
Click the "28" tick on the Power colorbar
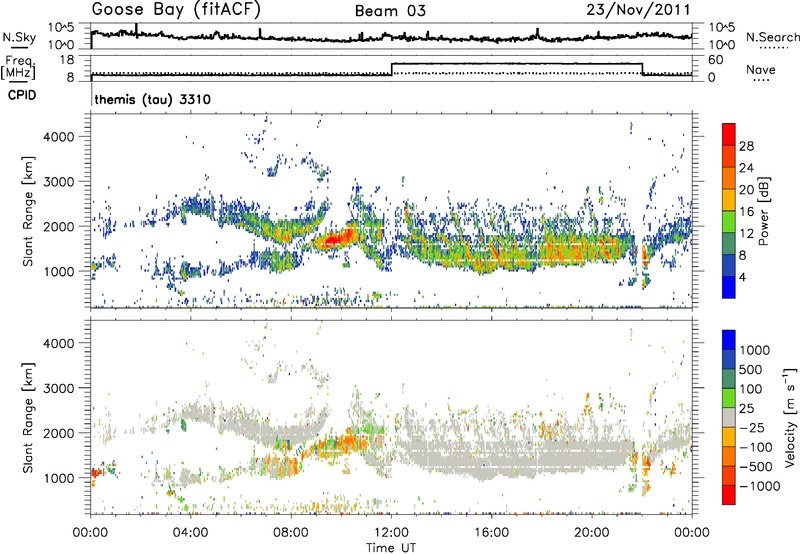point(746,146)
